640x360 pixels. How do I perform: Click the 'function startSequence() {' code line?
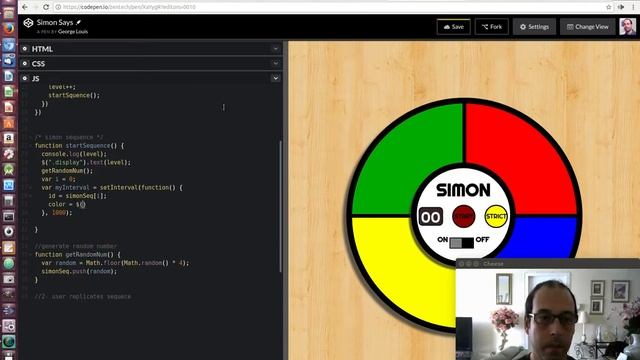[x=79, y=146]
